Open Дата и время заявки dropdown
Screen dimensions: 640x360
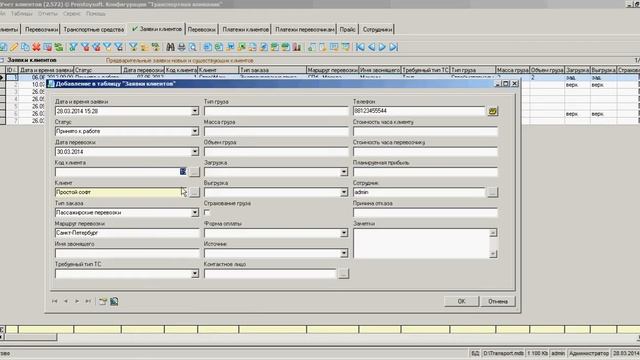coord(195,111)
